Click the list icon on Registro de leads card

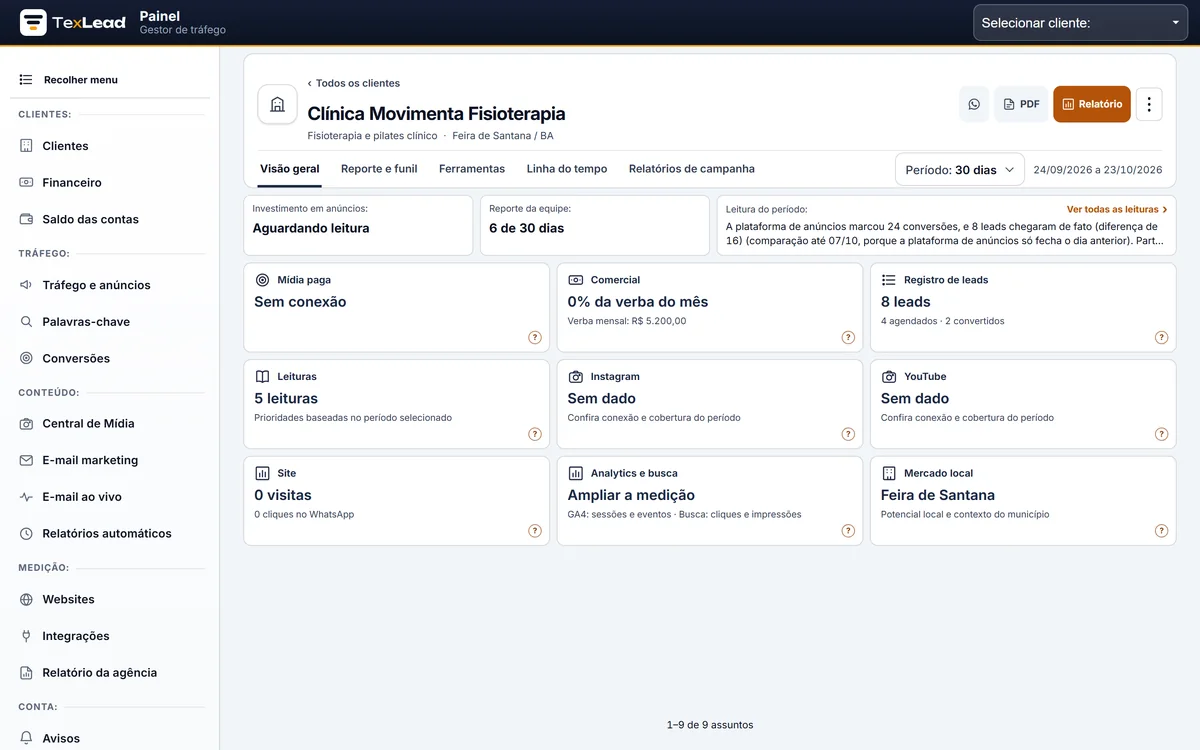888,280
